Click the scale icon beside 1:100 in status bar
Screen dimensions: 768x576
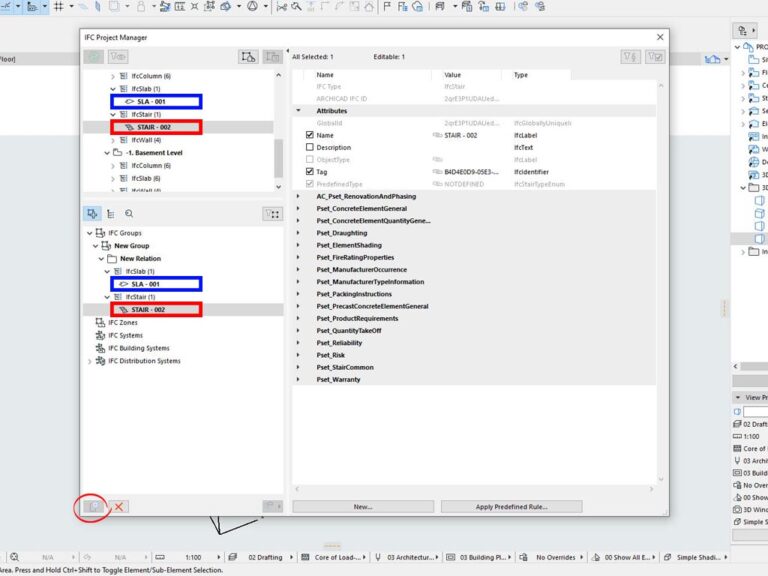160,557
